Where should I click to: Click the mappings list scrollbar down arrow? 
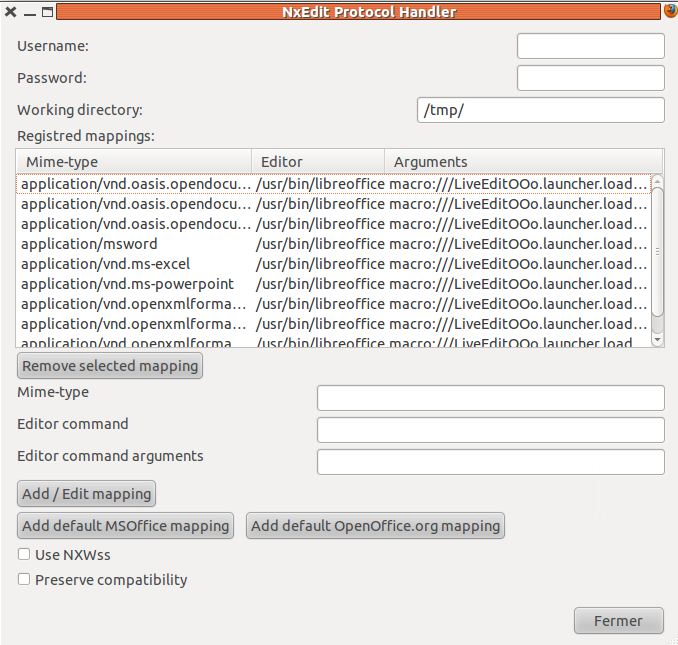[x=657, y=340]
